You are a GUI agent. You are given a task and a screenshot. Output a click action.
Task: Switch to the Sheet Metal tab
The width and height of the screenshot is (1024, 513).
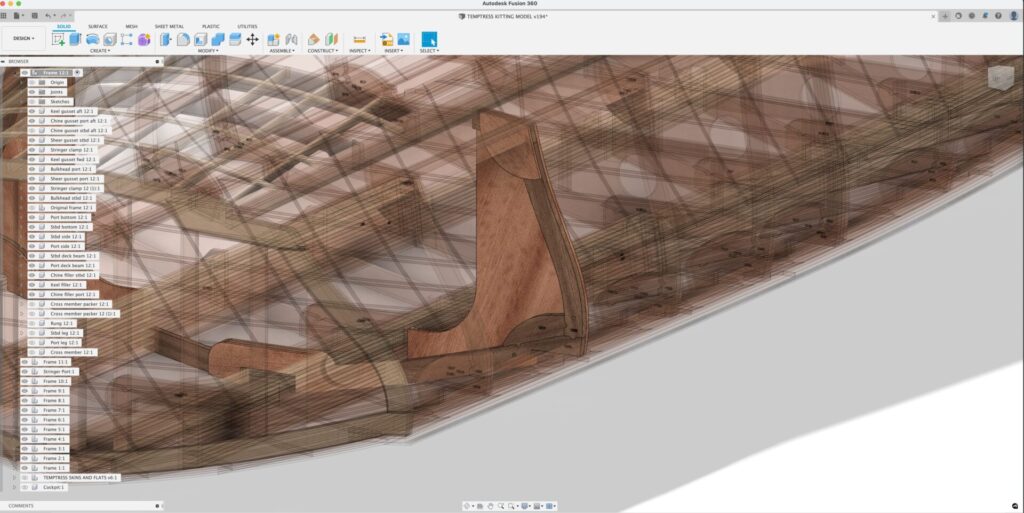(167, 26)
